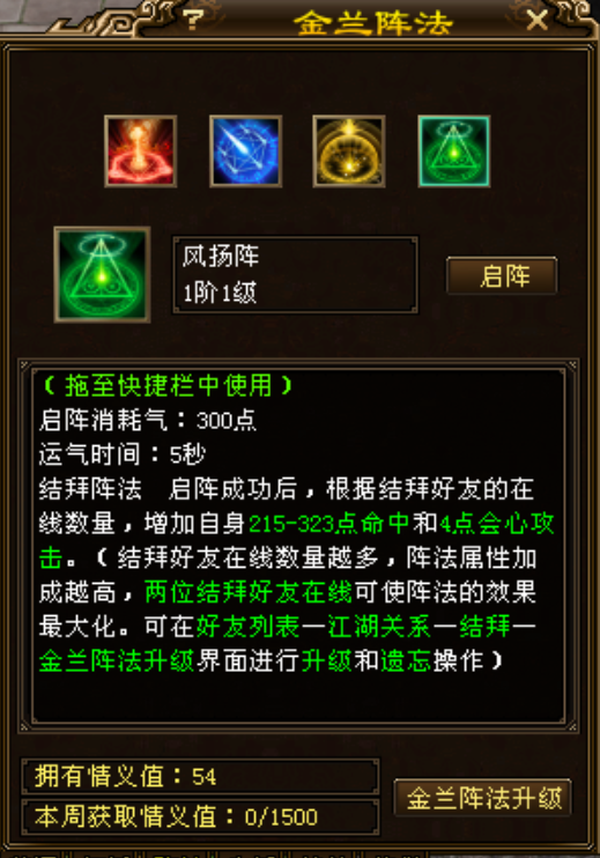
Task: Click the large 风扬阵 skill icon
Action: tap(102, 275)
